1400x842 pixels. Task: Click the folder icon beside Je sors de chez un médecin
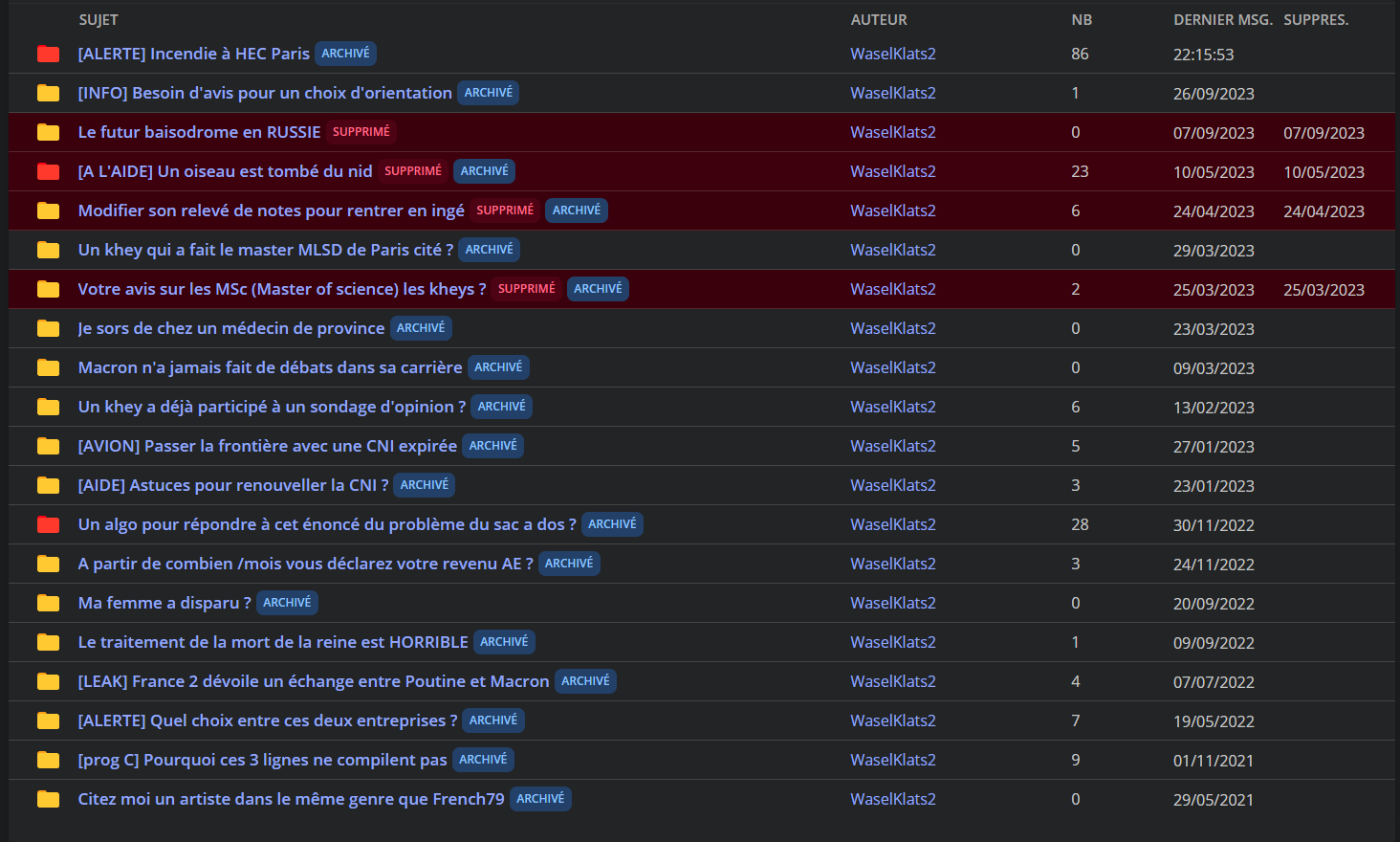48,329
